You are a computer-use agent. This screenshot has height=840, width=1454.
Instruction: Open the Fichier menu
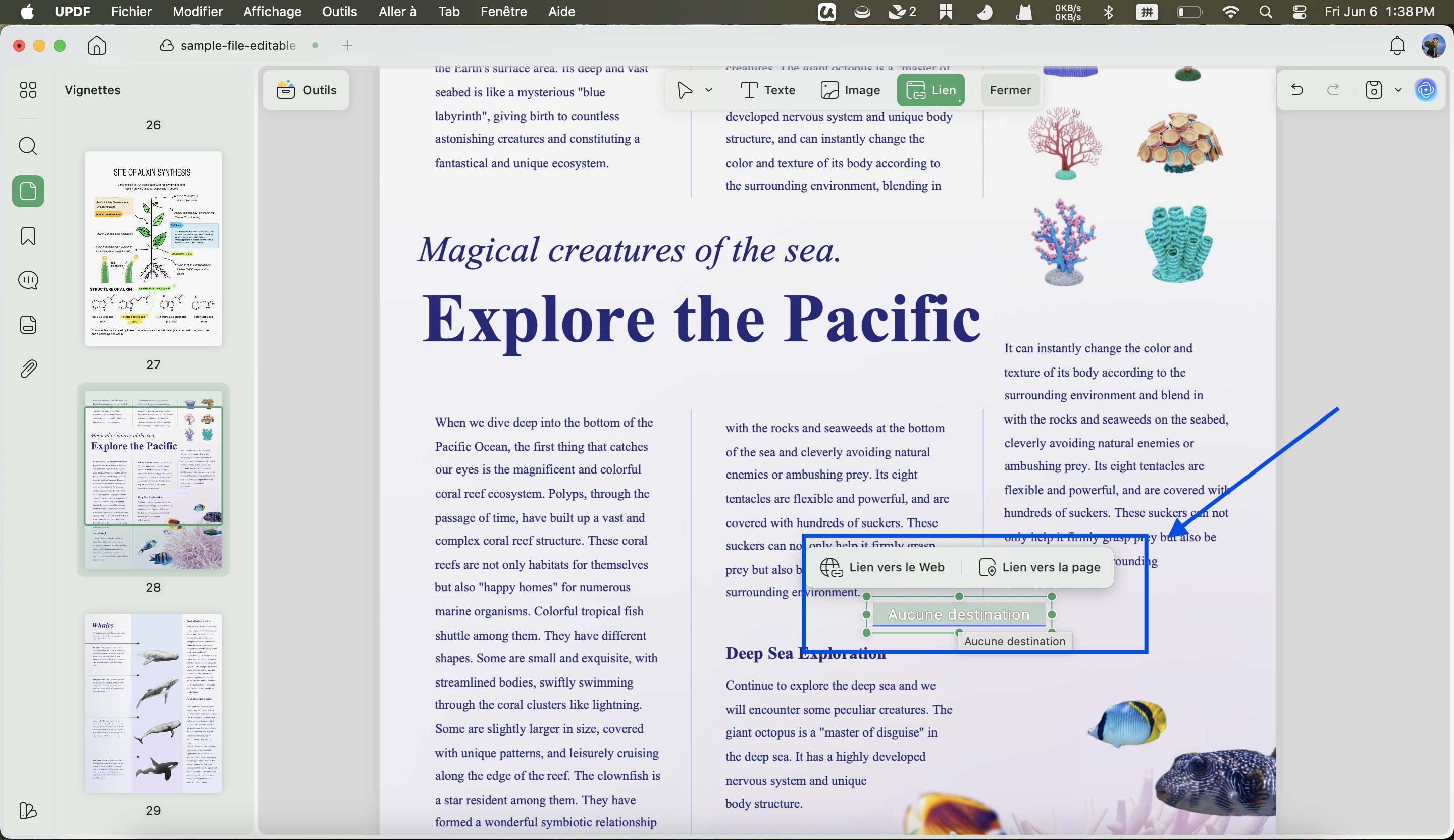pos(132,12)
